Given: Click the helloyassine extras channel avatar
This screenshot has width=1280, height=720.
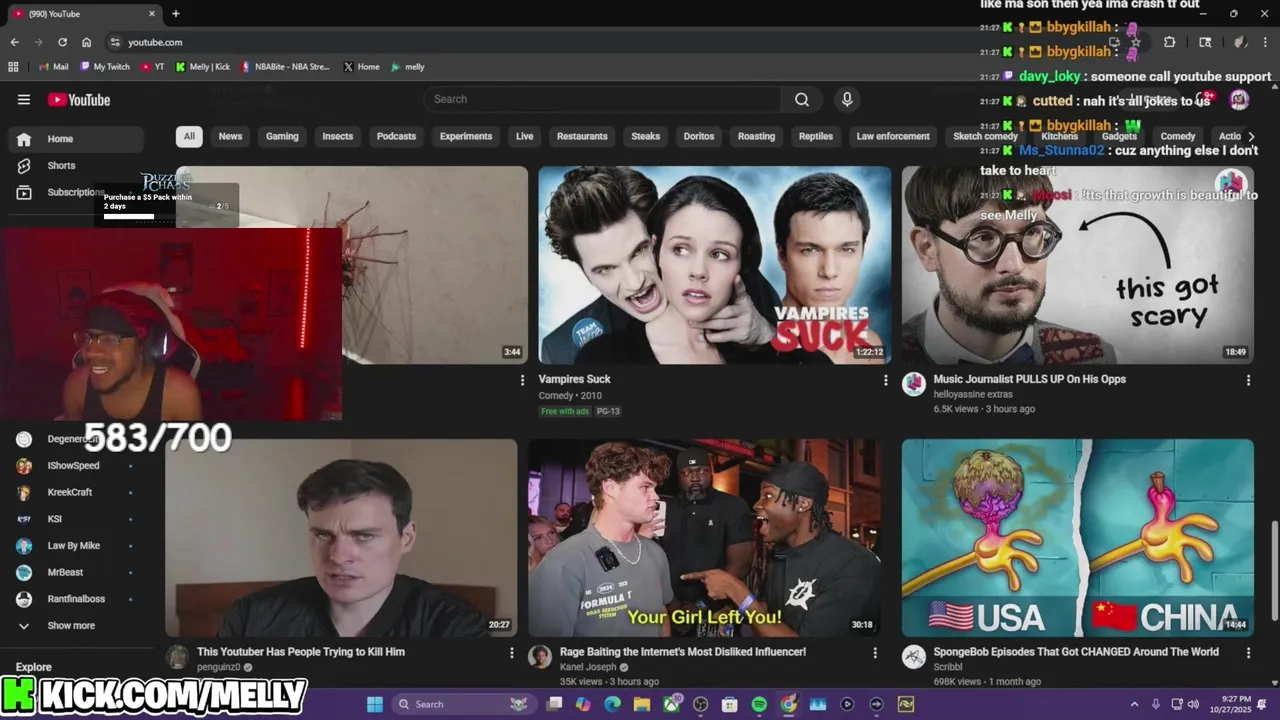Looking at the screenshot, I should 914,385.
